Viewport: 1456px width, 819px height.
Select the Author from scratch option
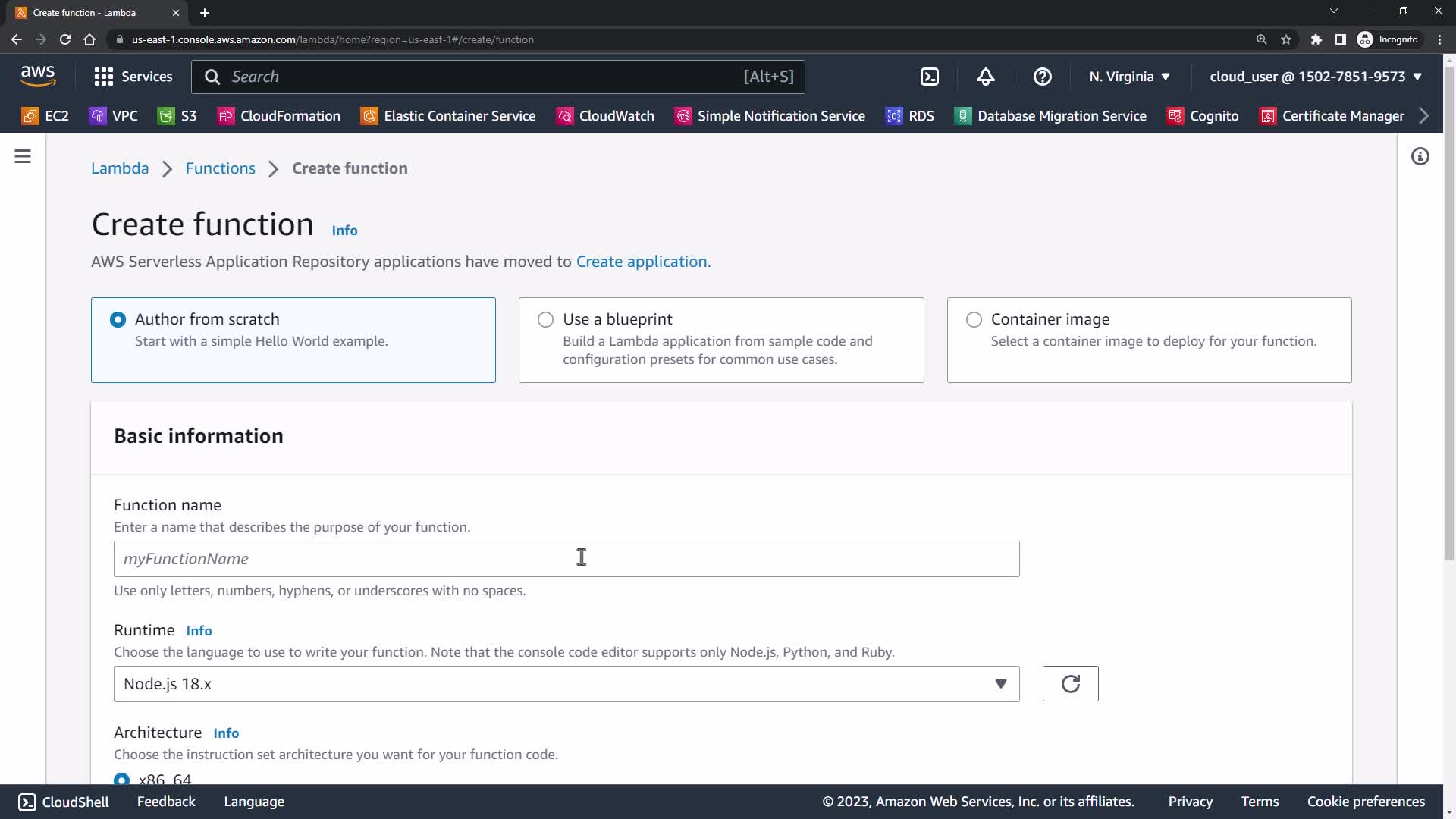(118, 319)
